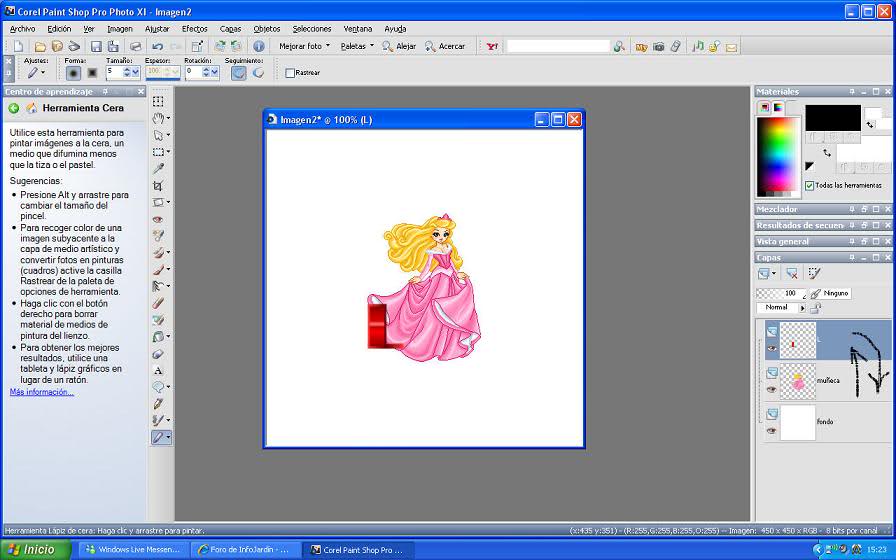
Task: Toggle the Todas las herramientas checkbox
Action: pyautogui.click(x=809, y=186)
